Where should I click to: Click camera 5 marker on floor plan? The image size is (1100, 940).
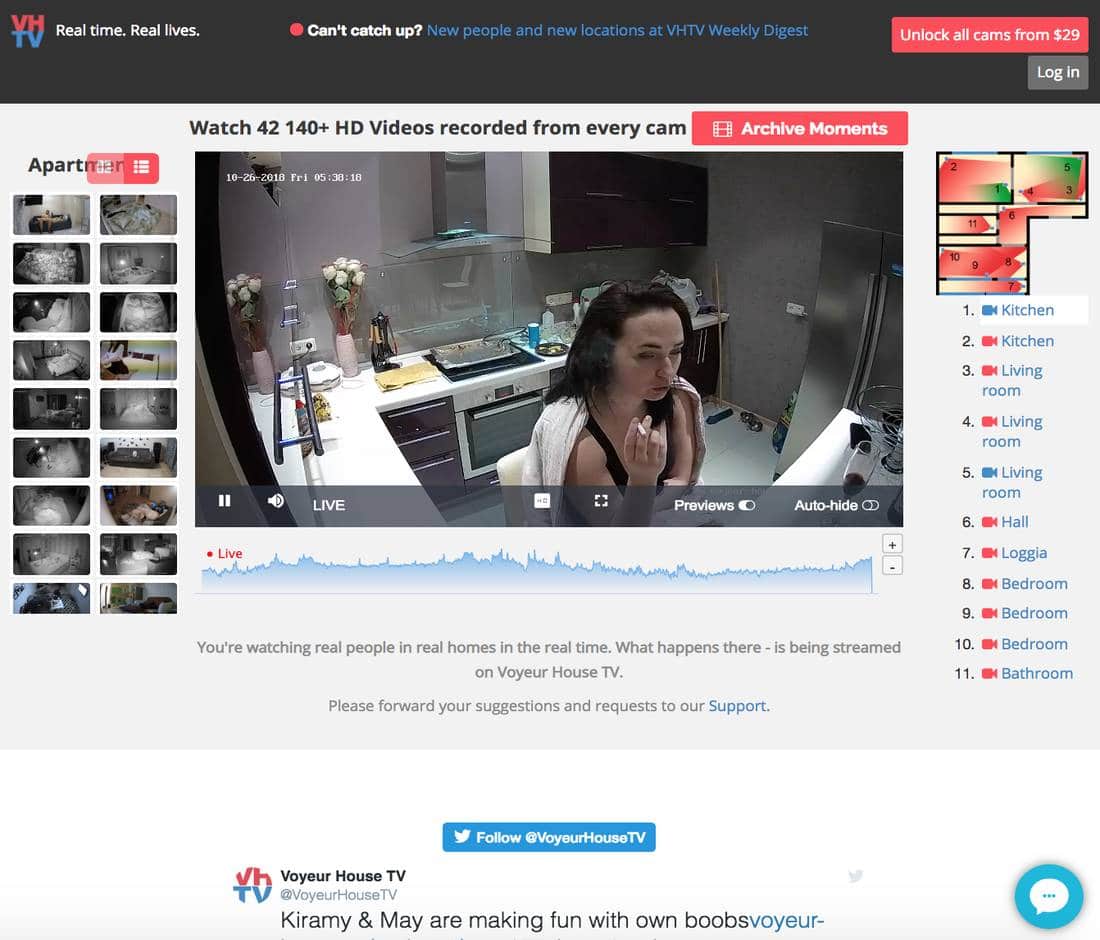1067,167
